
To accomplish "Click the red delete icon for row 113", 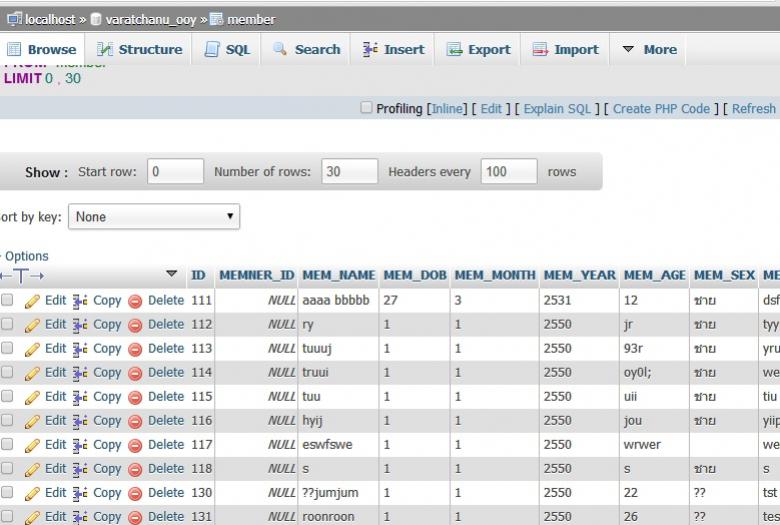I will point(135,349).
